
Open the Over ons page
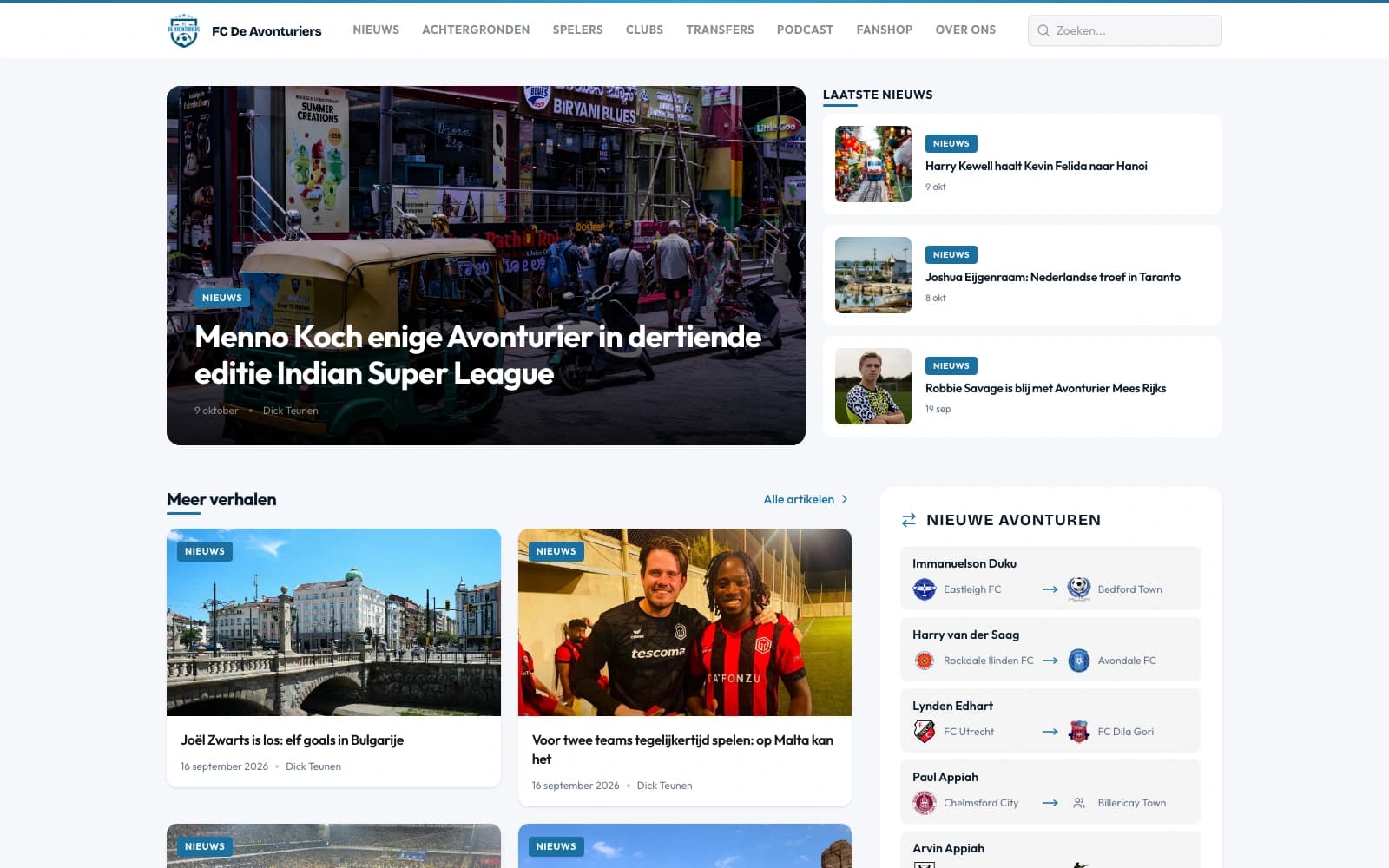pyautogui.click(x=965, y=30)
